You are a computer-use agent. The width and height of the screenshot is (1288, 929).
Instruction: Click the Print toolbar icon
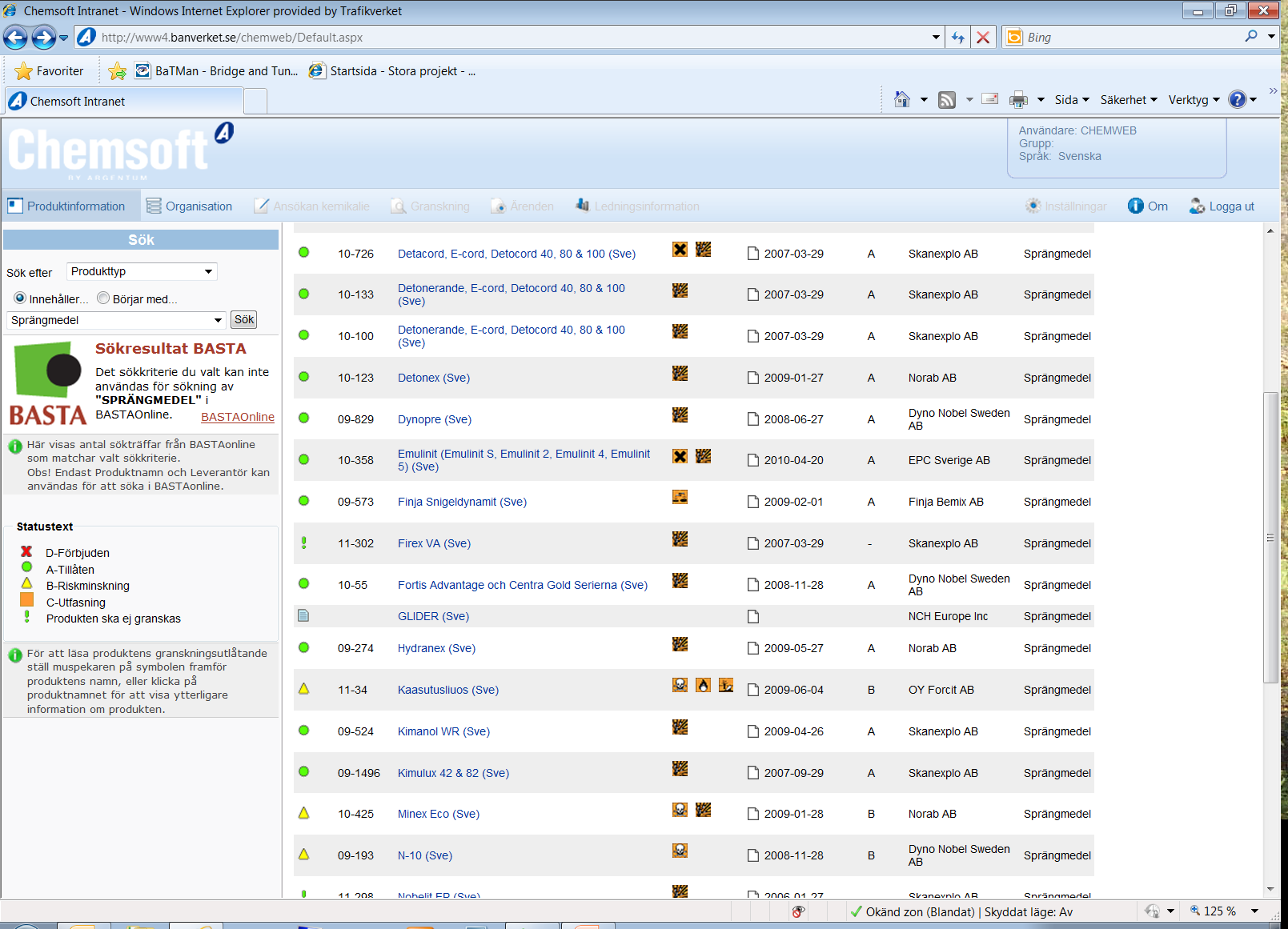click(x=1018, y=99)
